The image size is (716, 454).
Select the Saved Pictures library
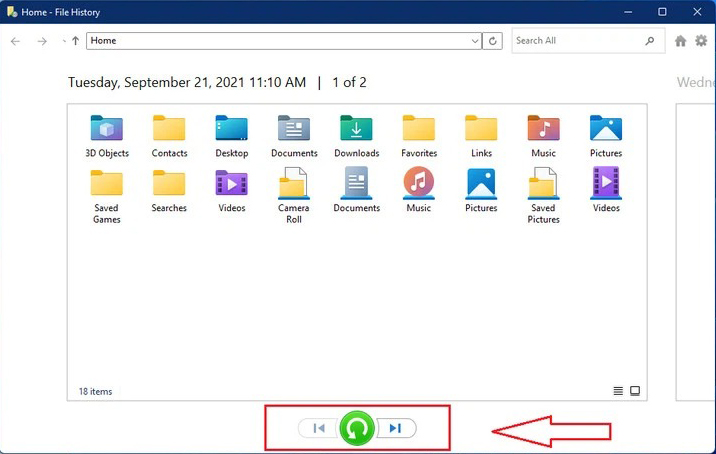click(x=543, y=196)
